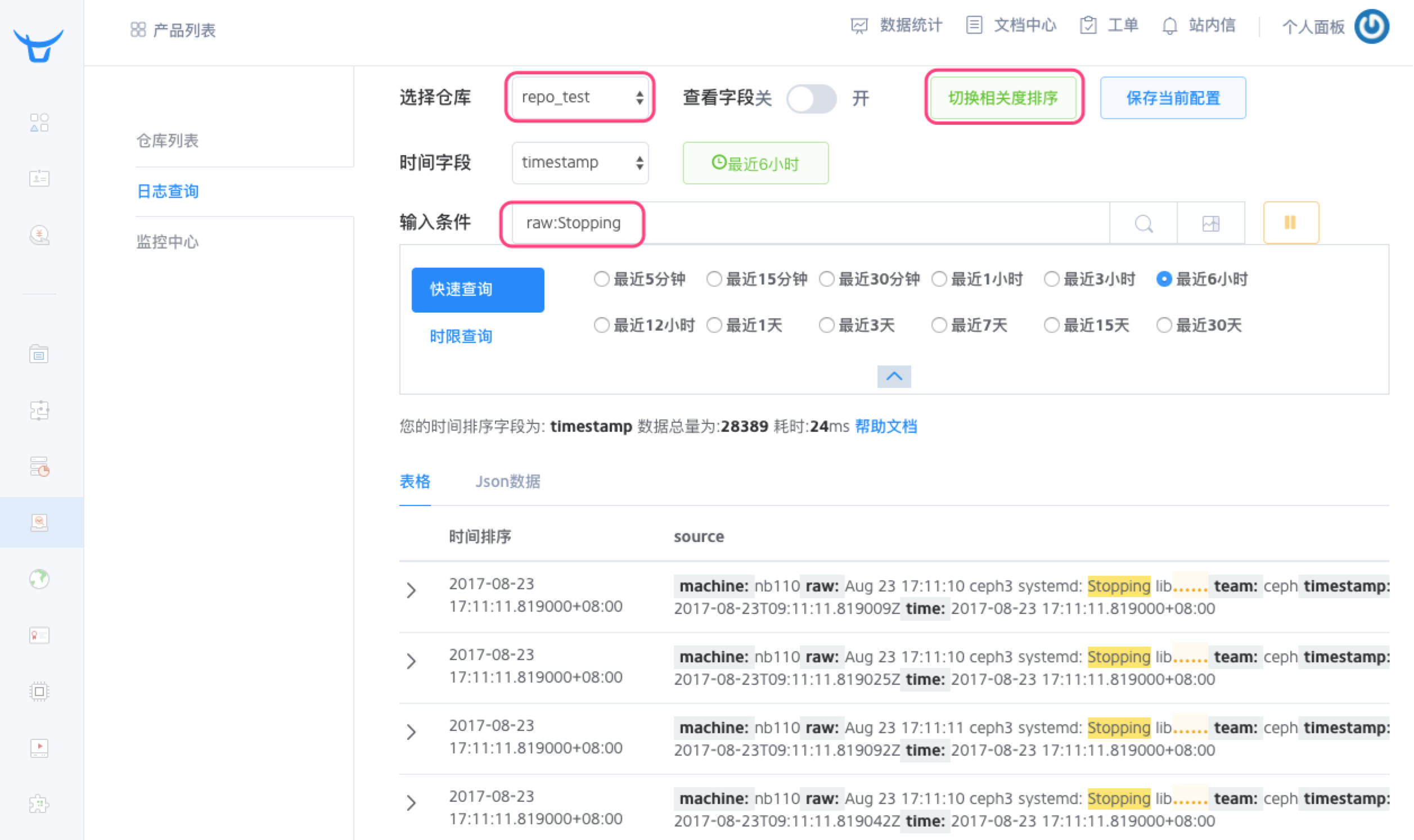Select the 时限查询 mode tab

tap(461, 337)
